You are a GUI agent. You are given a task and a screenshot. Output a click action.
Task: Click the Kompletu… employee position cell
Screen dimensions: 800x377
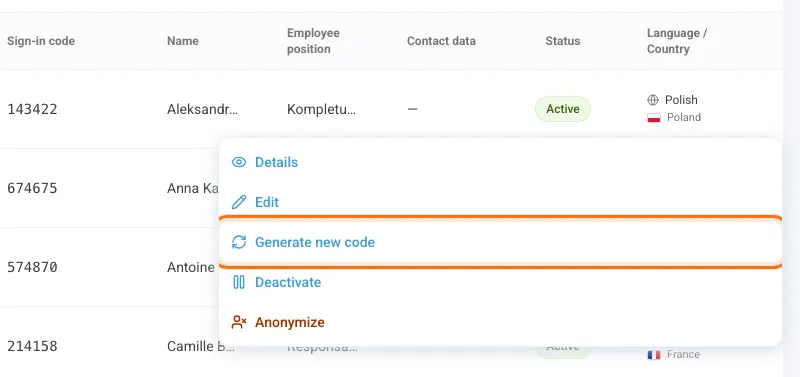(321, 109)
